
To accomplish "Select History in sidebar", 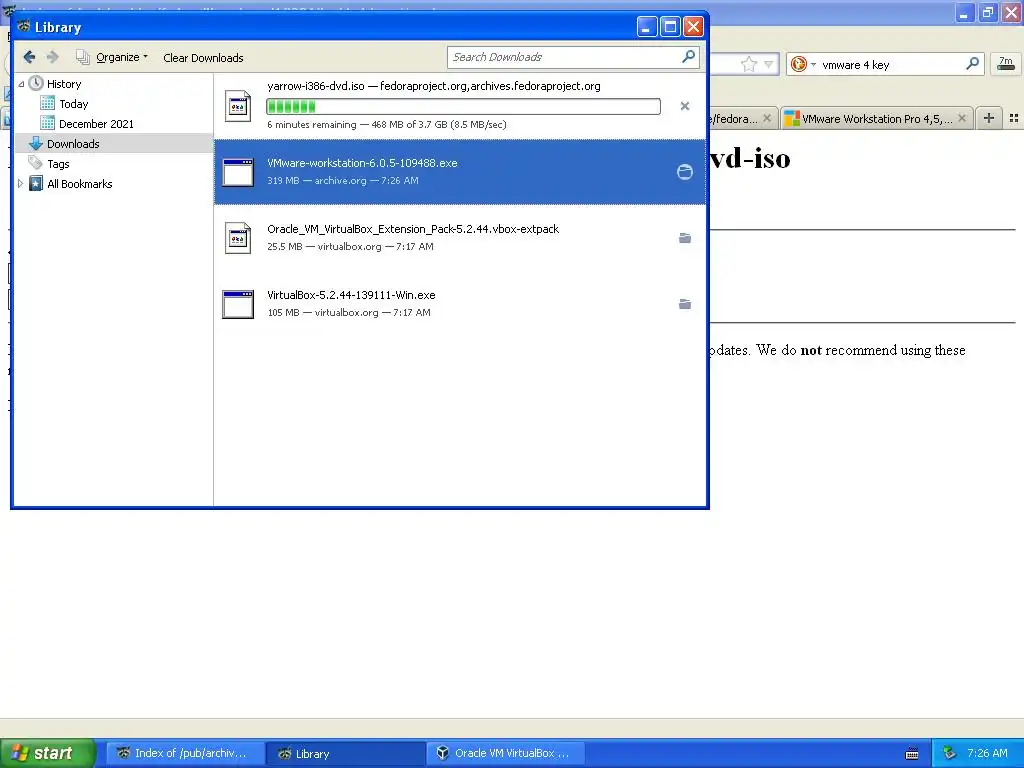I will click(x=64, y=84).
